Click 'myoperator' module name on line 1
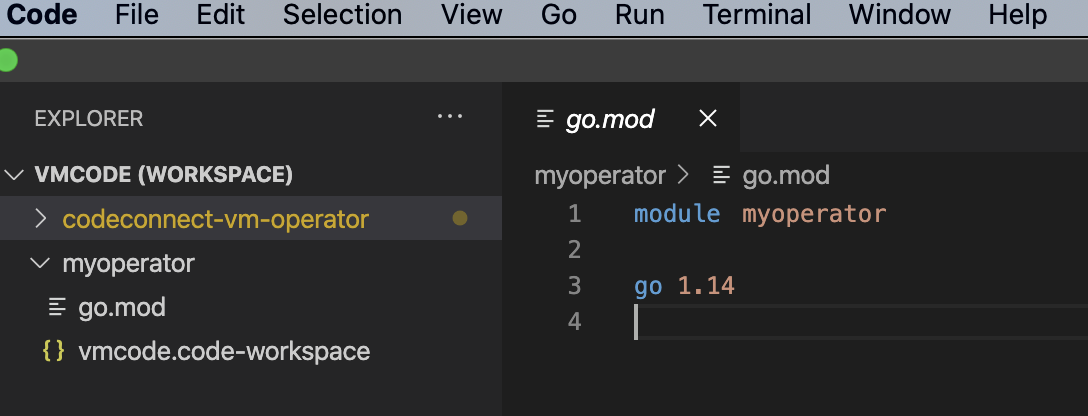The height and width of the screenshot is (416, 1088). 814,214
